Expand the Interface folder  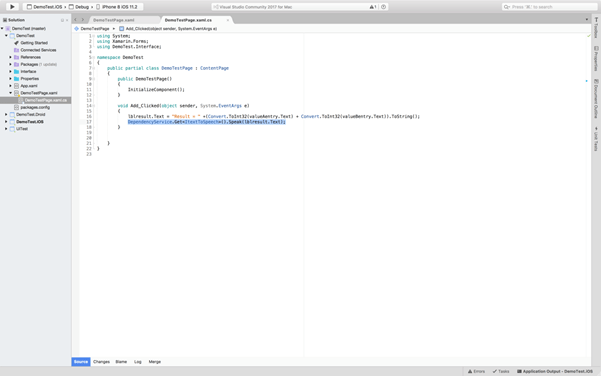(11, 72)
